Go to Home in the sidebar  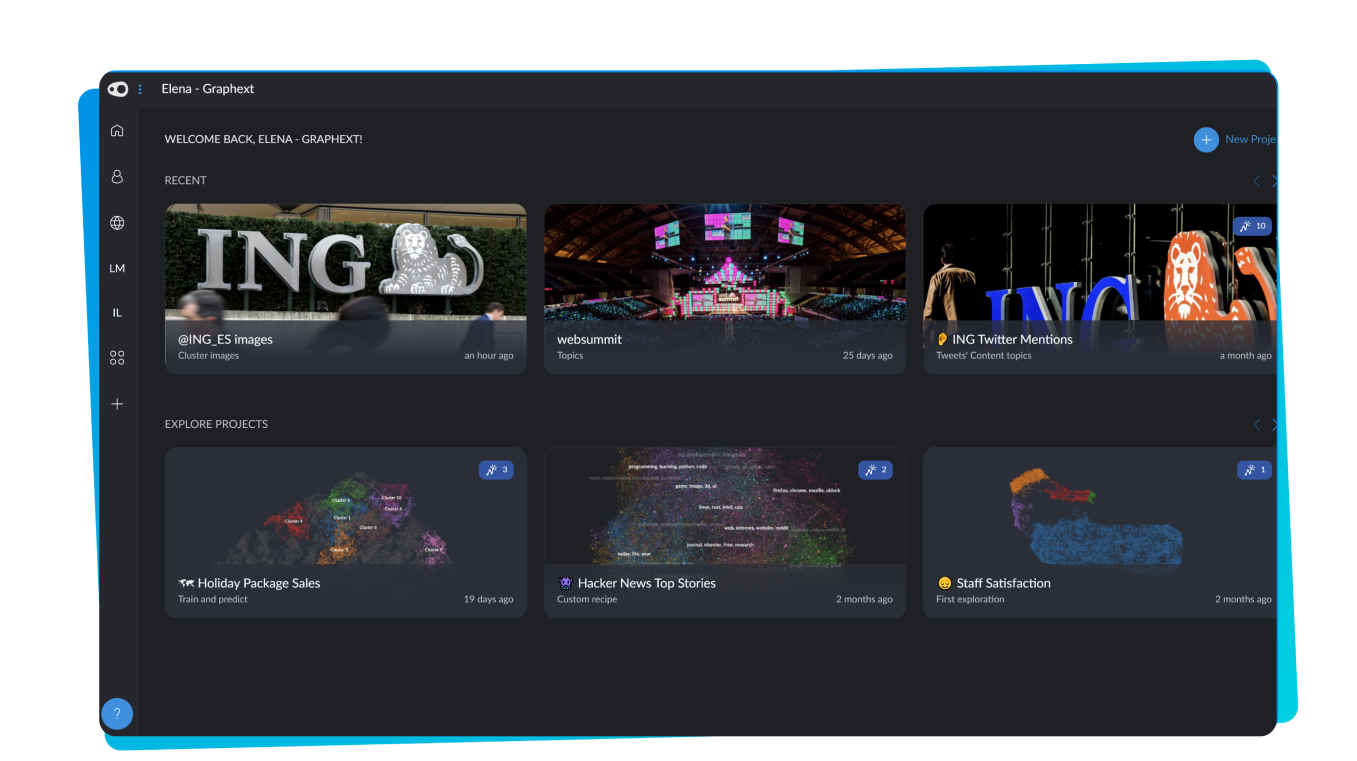click(117, 130)
